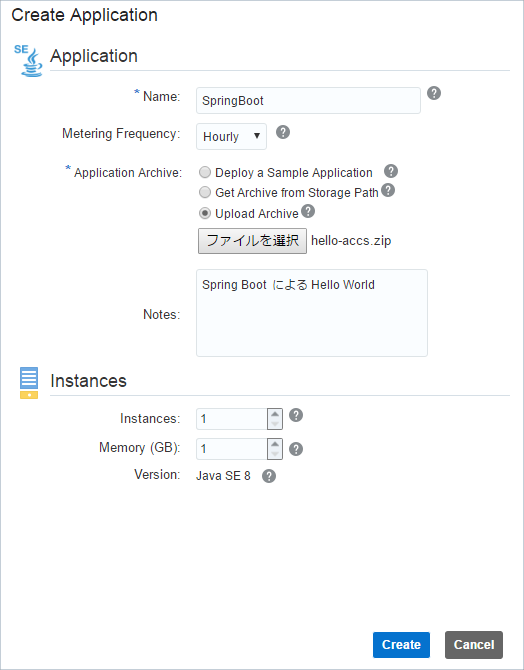View help for Upload Archive option
The height and width of the screenshot is (670, 524).
coord(308,211)
